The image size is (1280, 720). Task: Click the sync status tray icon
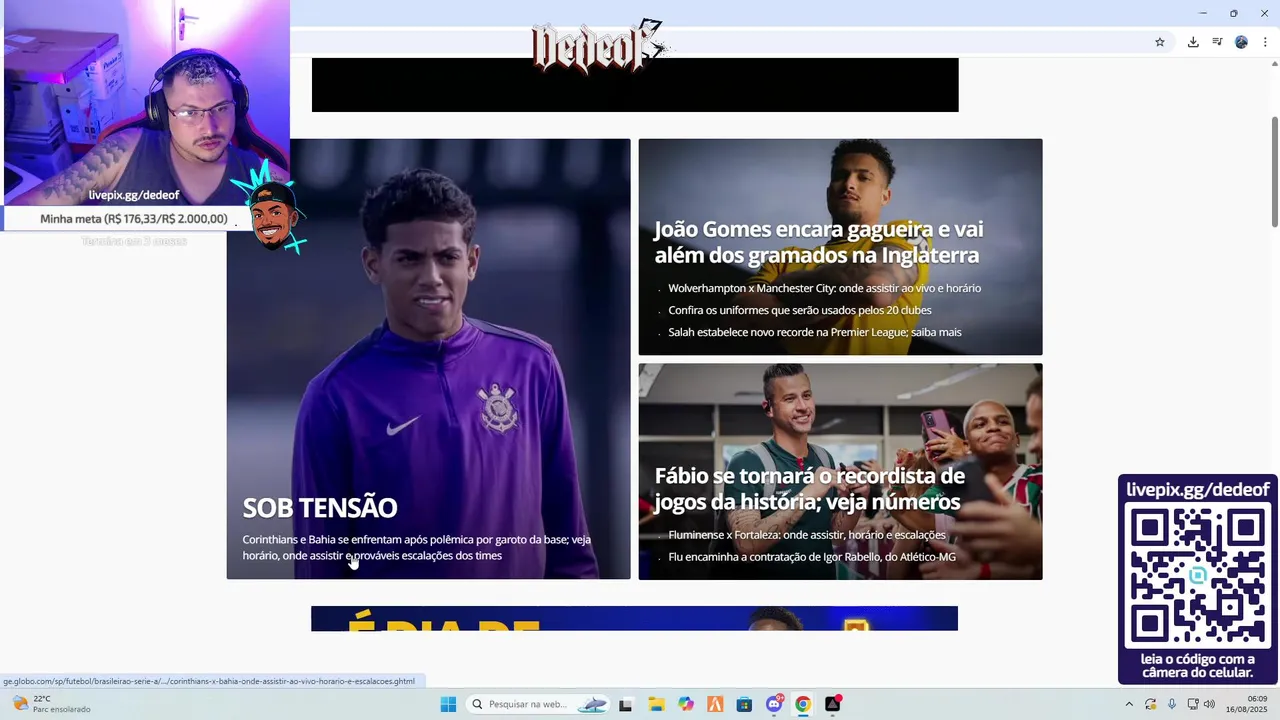coord(1151,704)
